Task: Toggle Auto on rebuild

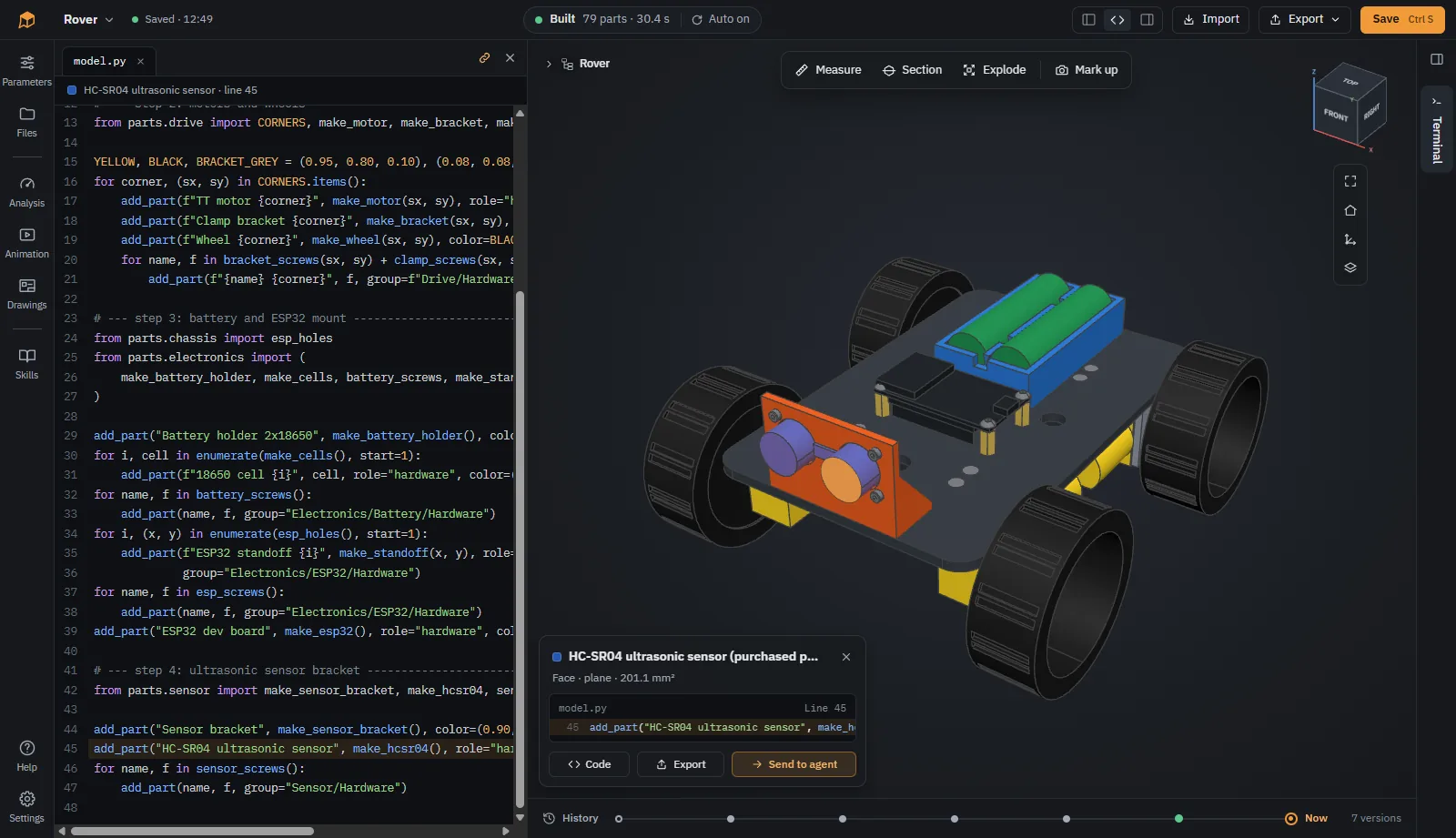Action: click(x=721, y=19)
